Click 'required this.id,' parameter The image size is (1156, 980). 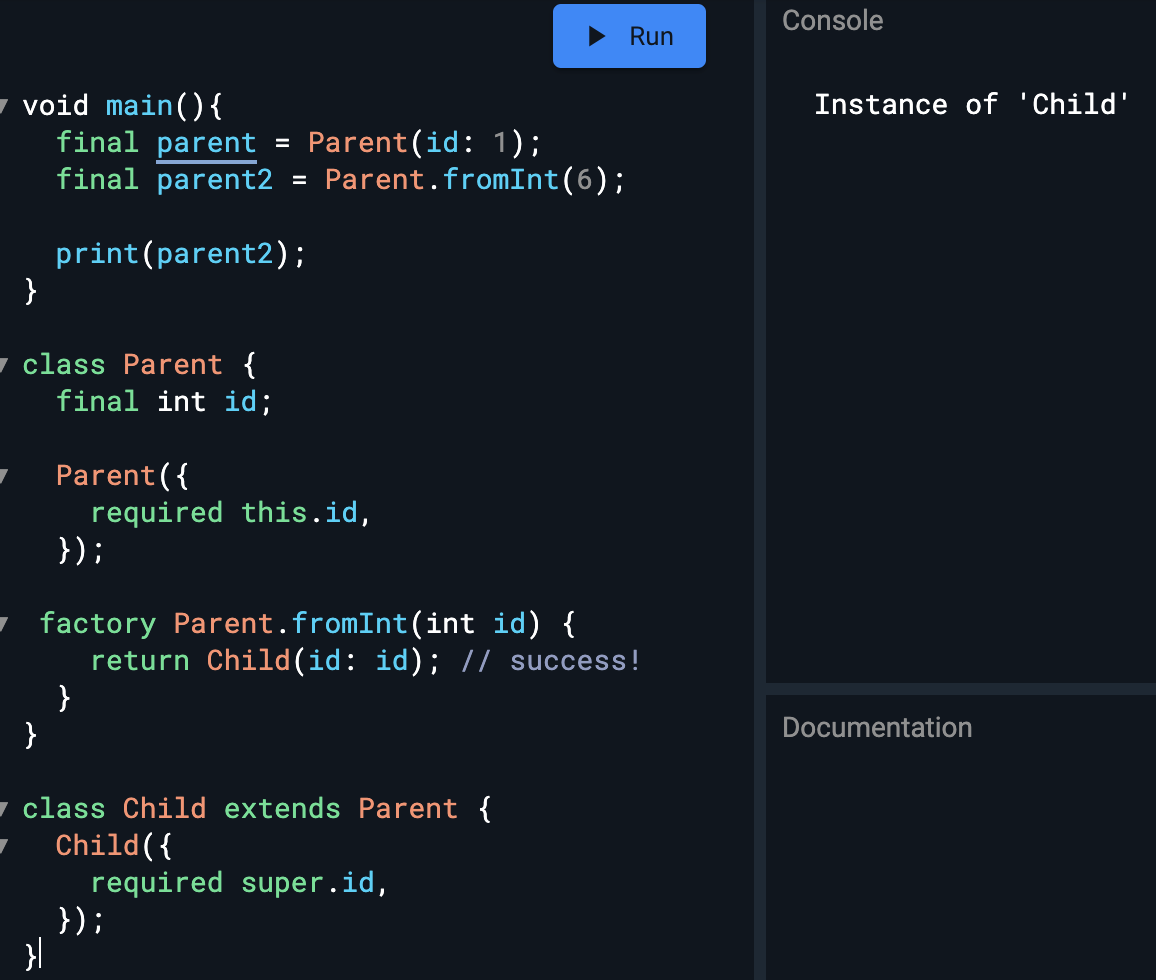click(230, 512)
